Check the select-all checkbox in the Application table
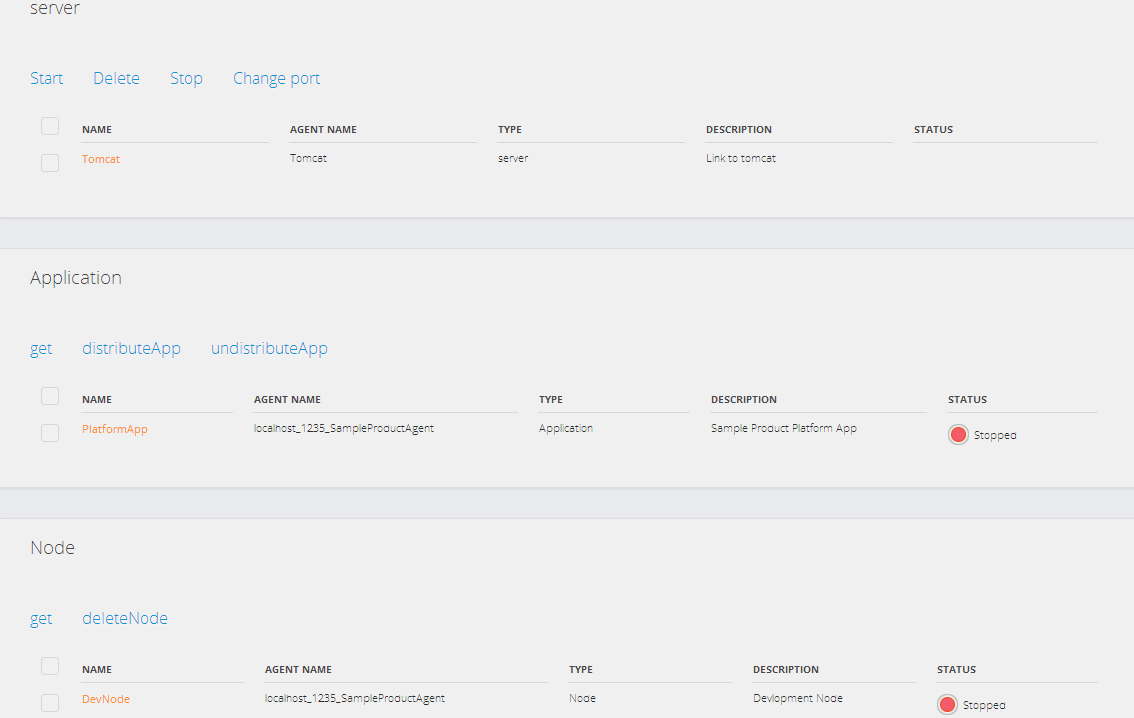The image size is (1134, 718). [x=50, y=395]
